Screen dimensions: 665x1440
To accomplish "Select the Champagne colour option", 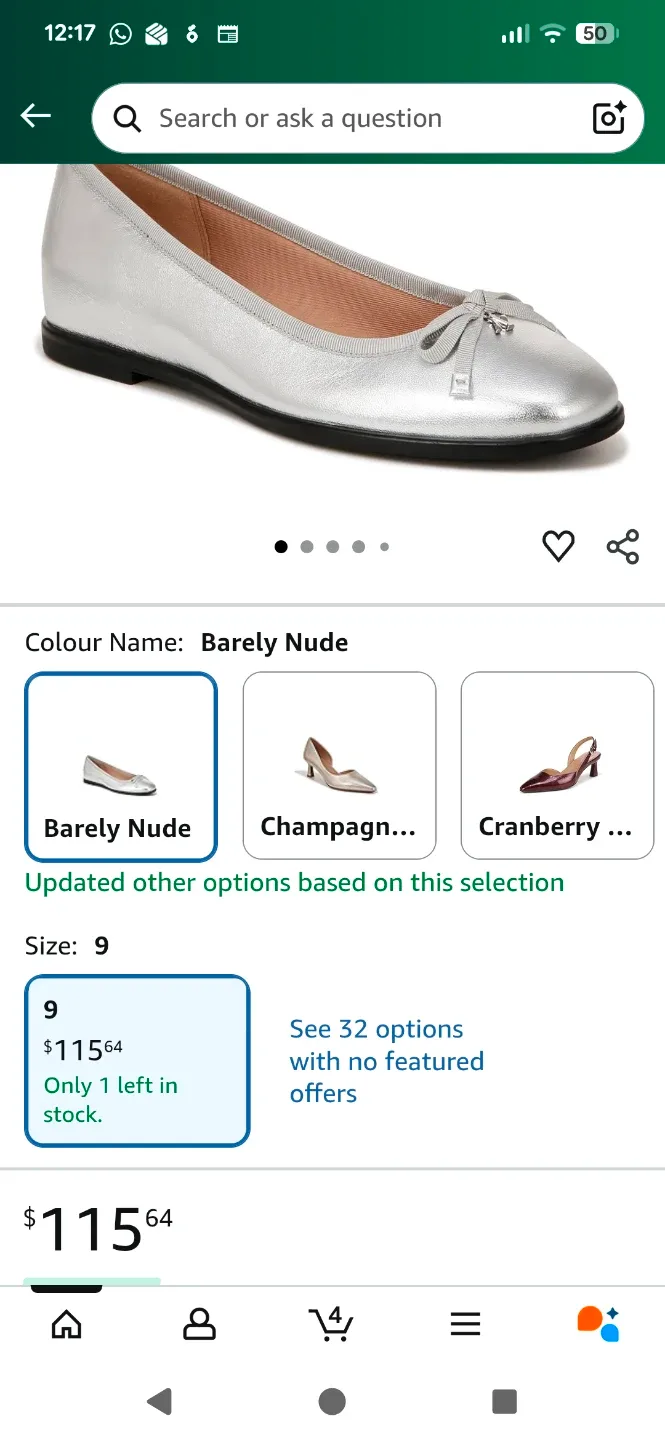I will (x=339, y=766).
